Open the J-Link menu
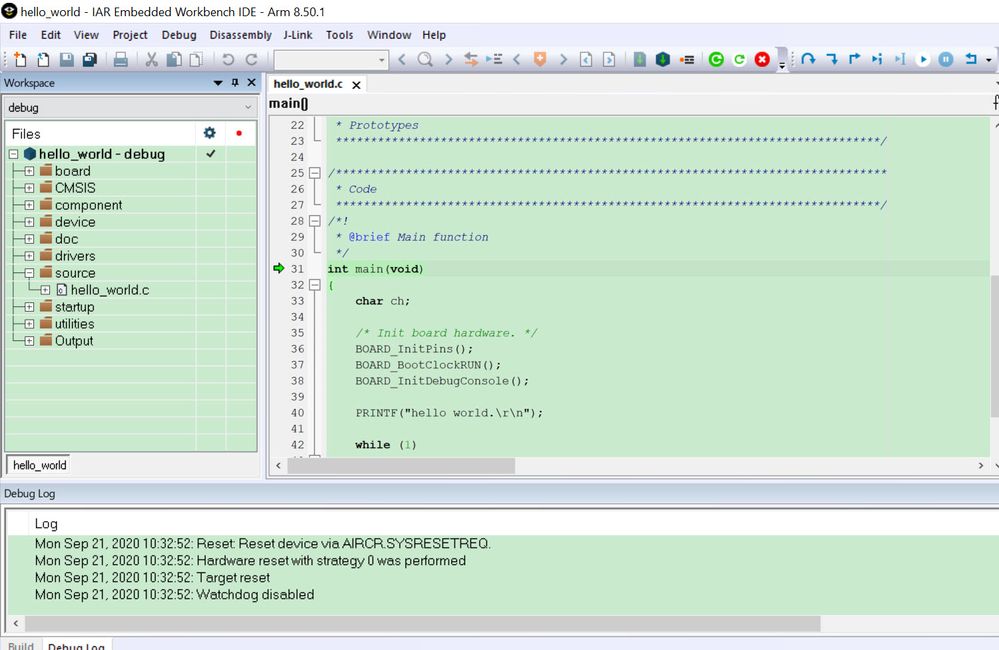 [298, 35]
